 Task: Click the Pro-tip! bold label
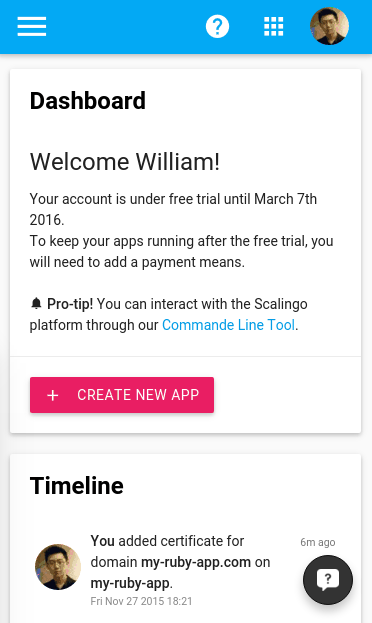(x=70, y=304)
